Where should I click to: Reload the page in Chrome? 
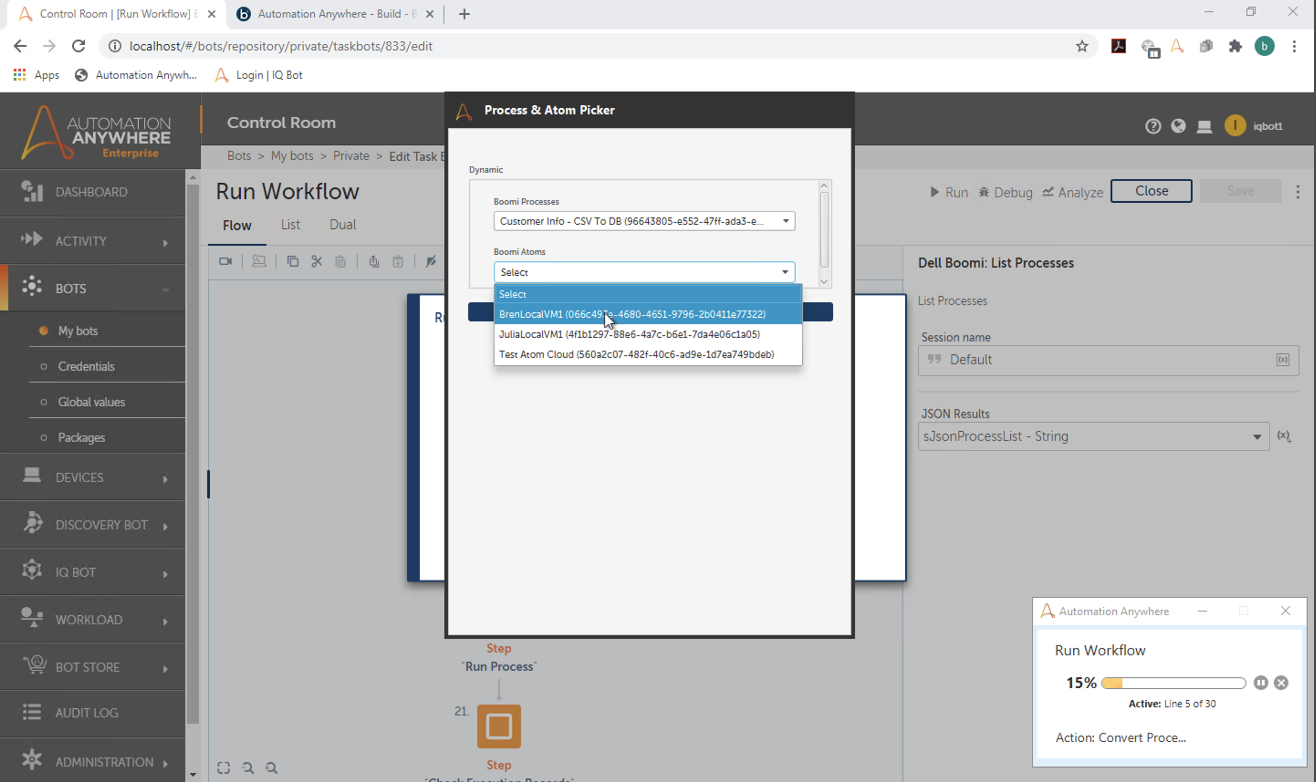tap(79, 46)
